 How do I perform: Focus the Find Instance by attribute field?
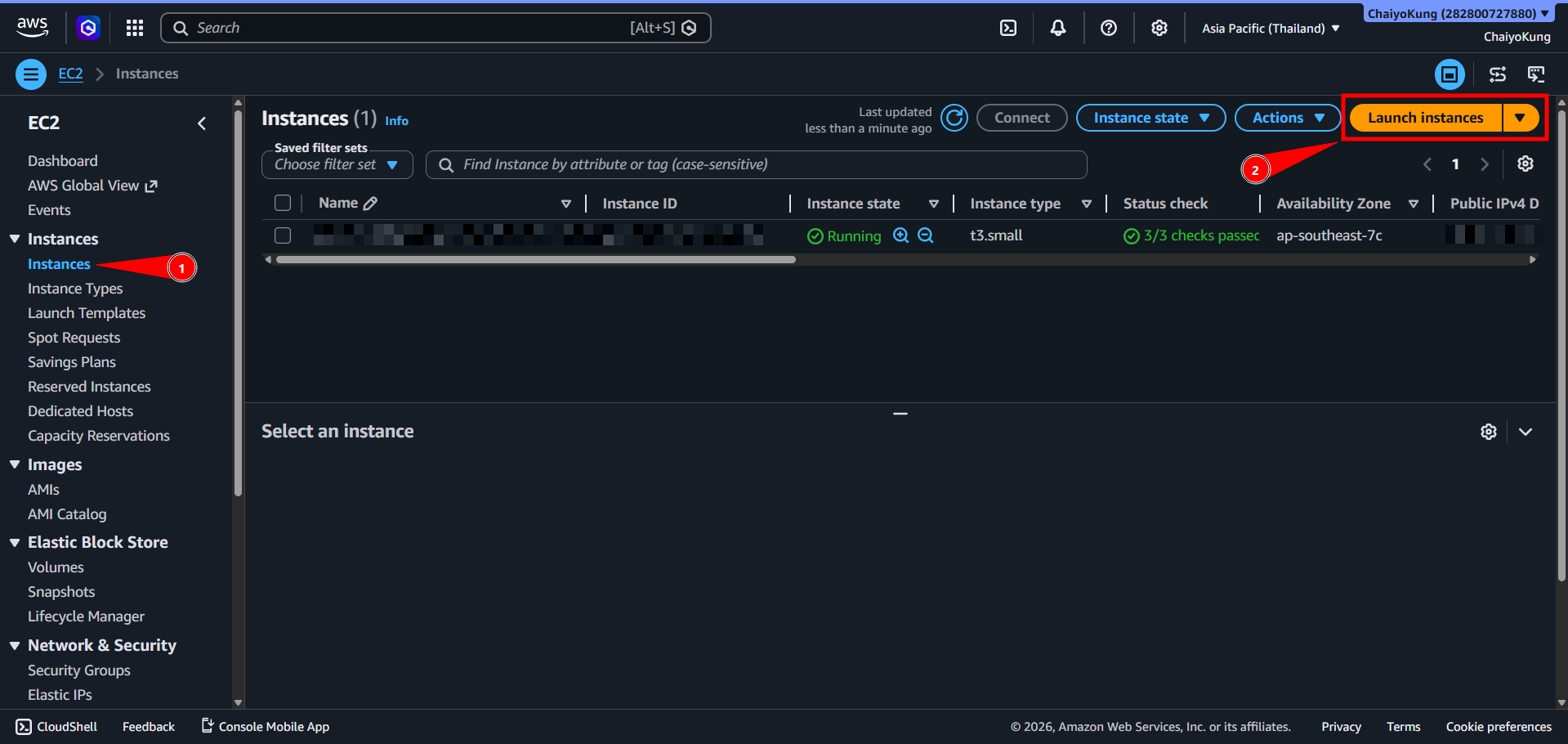pyautogui.click(x=757, y=164)
